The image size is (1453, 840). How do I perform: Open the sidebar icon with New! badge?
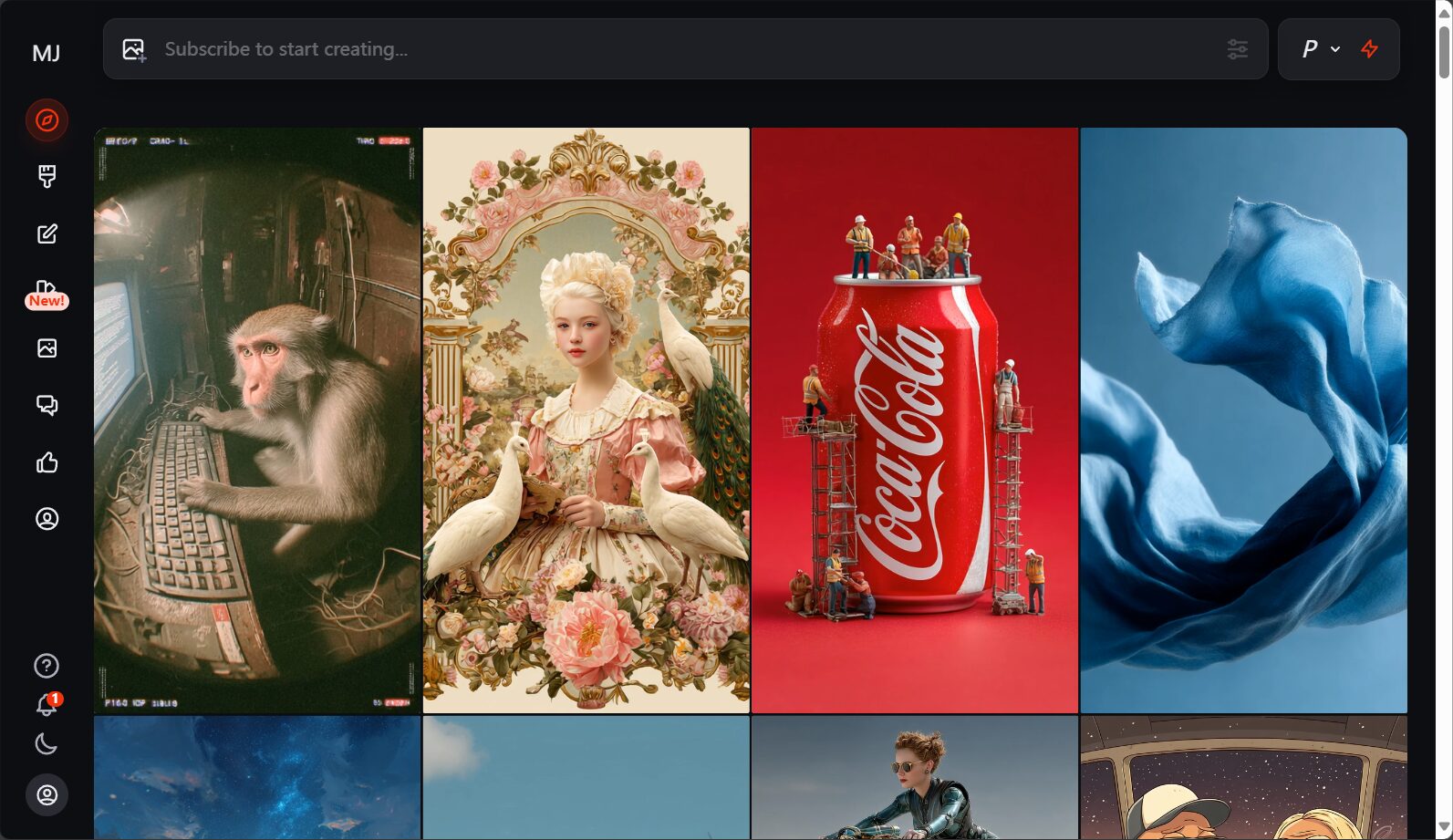click(x=47, y=294)
